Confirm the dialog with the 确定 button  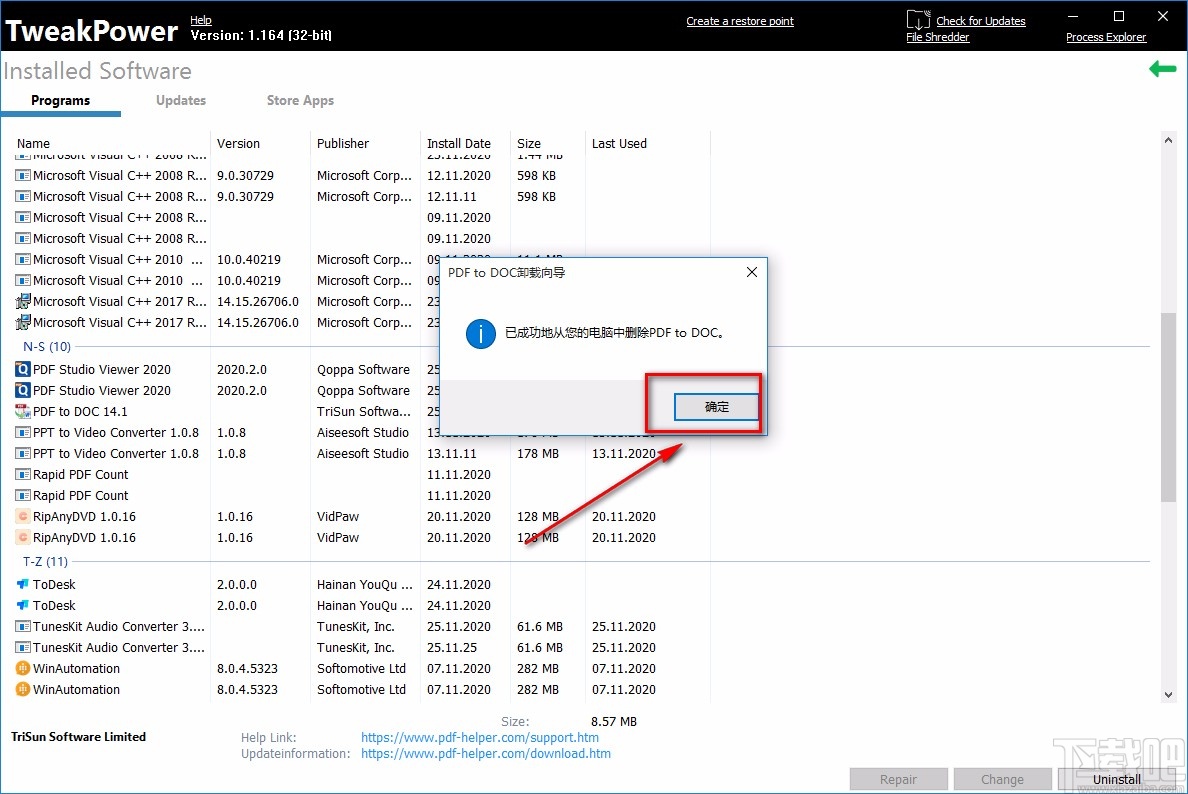tap(717, 407)
